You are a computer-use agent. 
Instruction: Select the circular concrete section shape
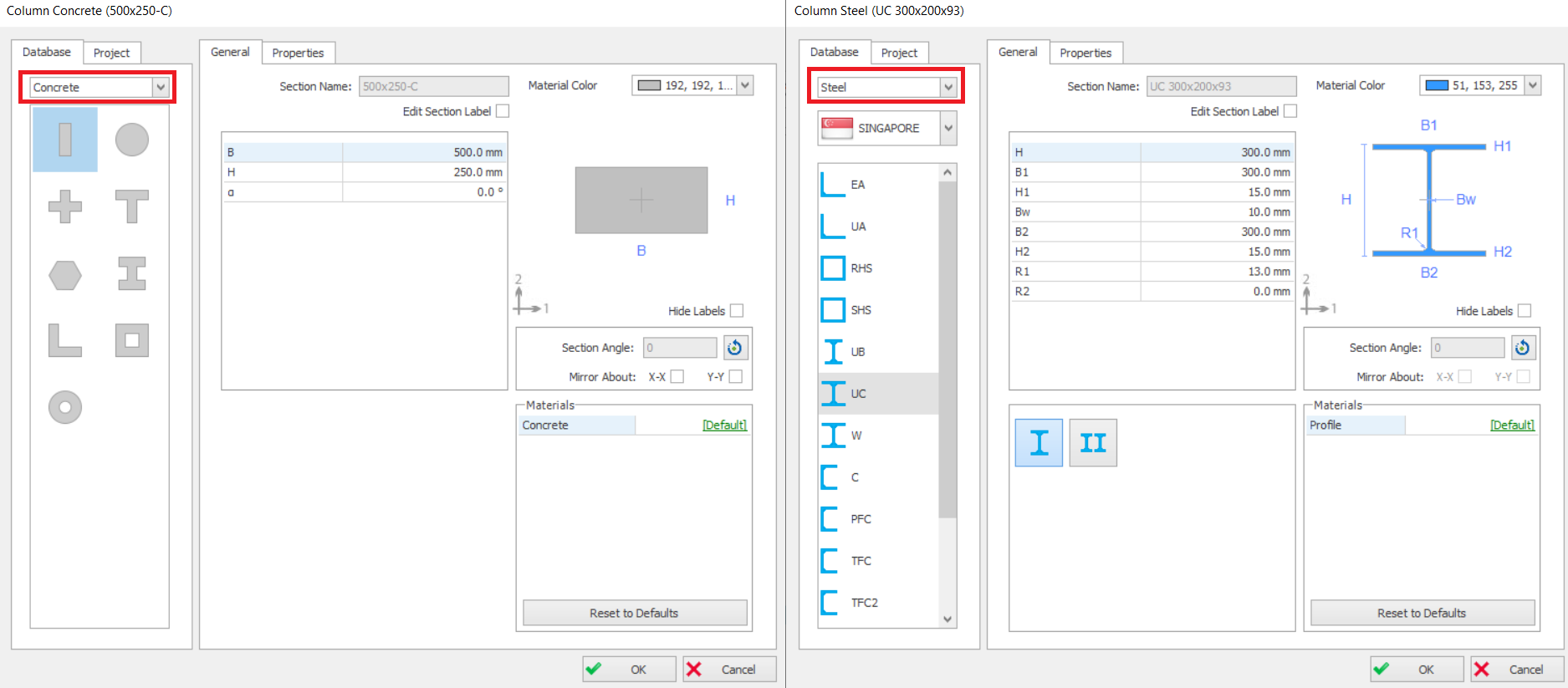(131, 140)
